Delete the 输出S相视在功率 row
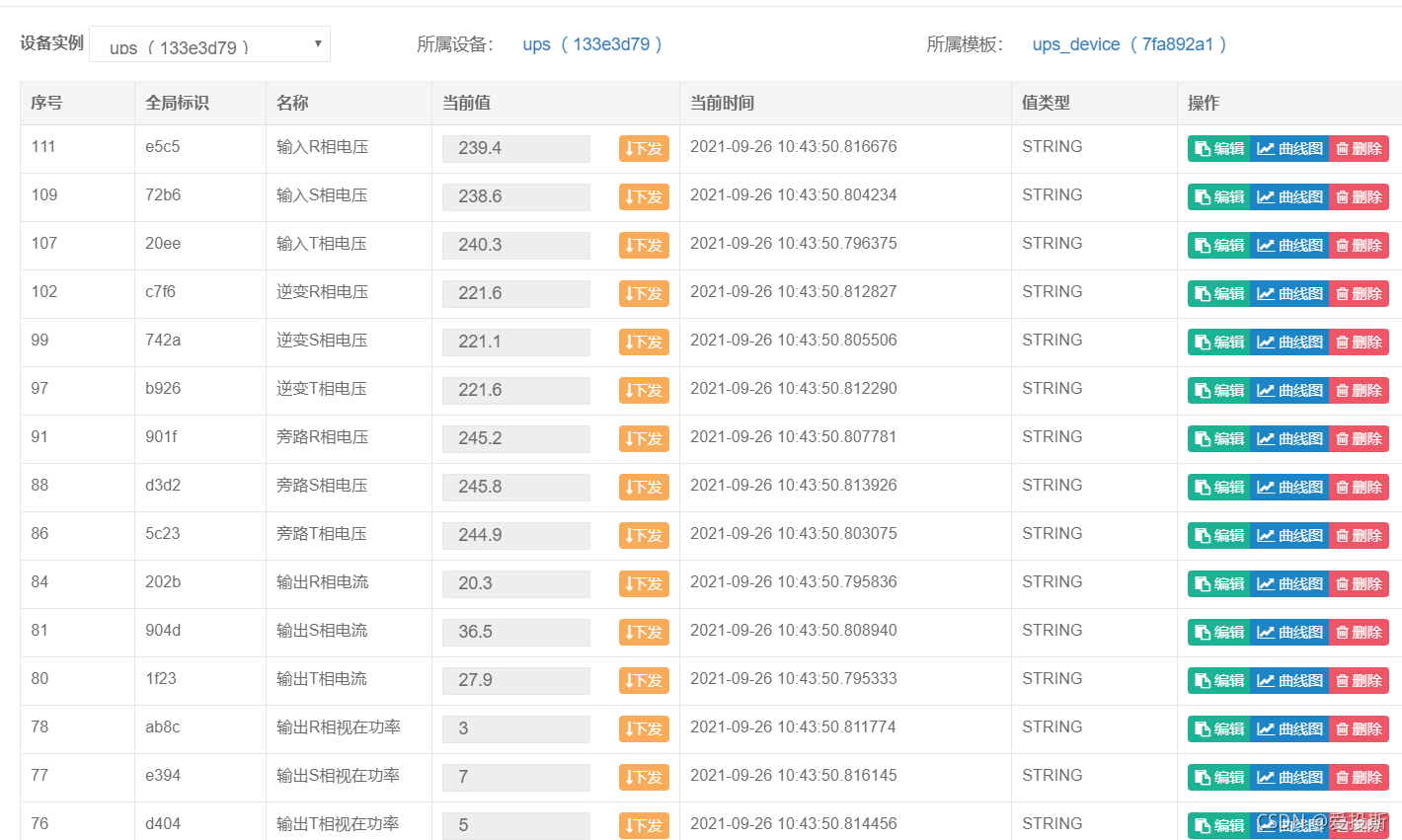 tap(1359, 777)
